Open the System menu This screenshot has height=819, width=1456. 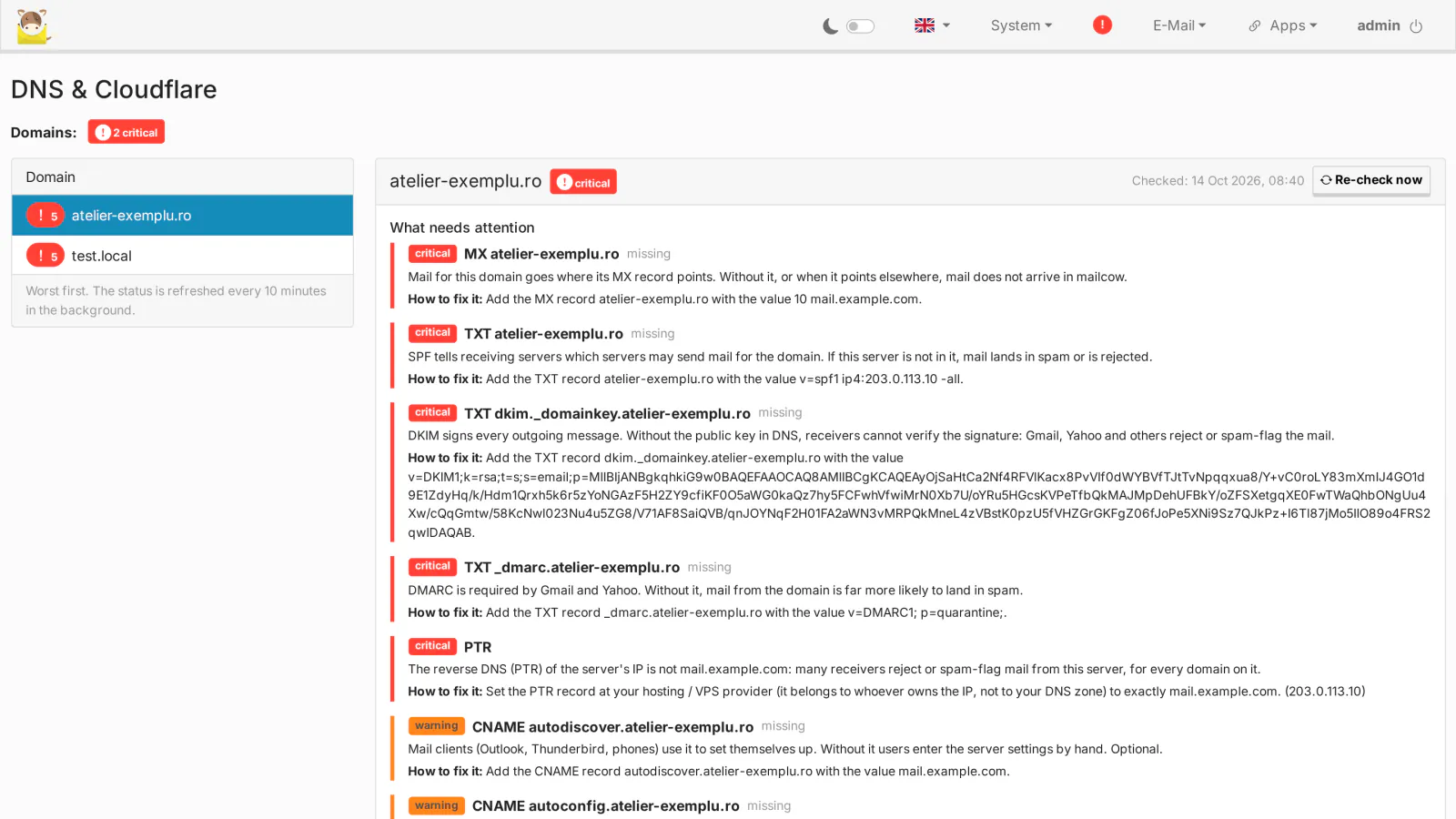pos(1021,25)
